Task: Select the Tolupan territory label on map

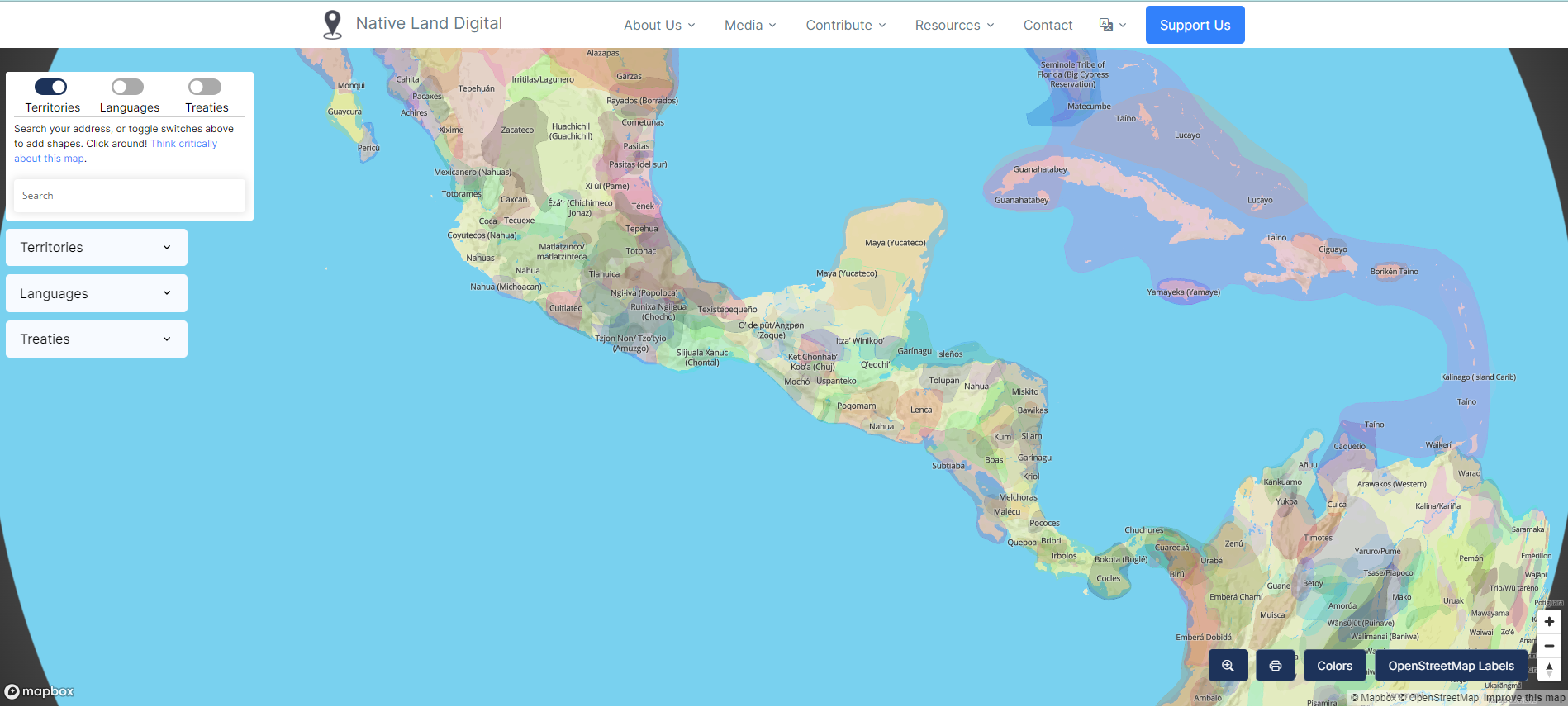Action: click(x=944, y=381)
